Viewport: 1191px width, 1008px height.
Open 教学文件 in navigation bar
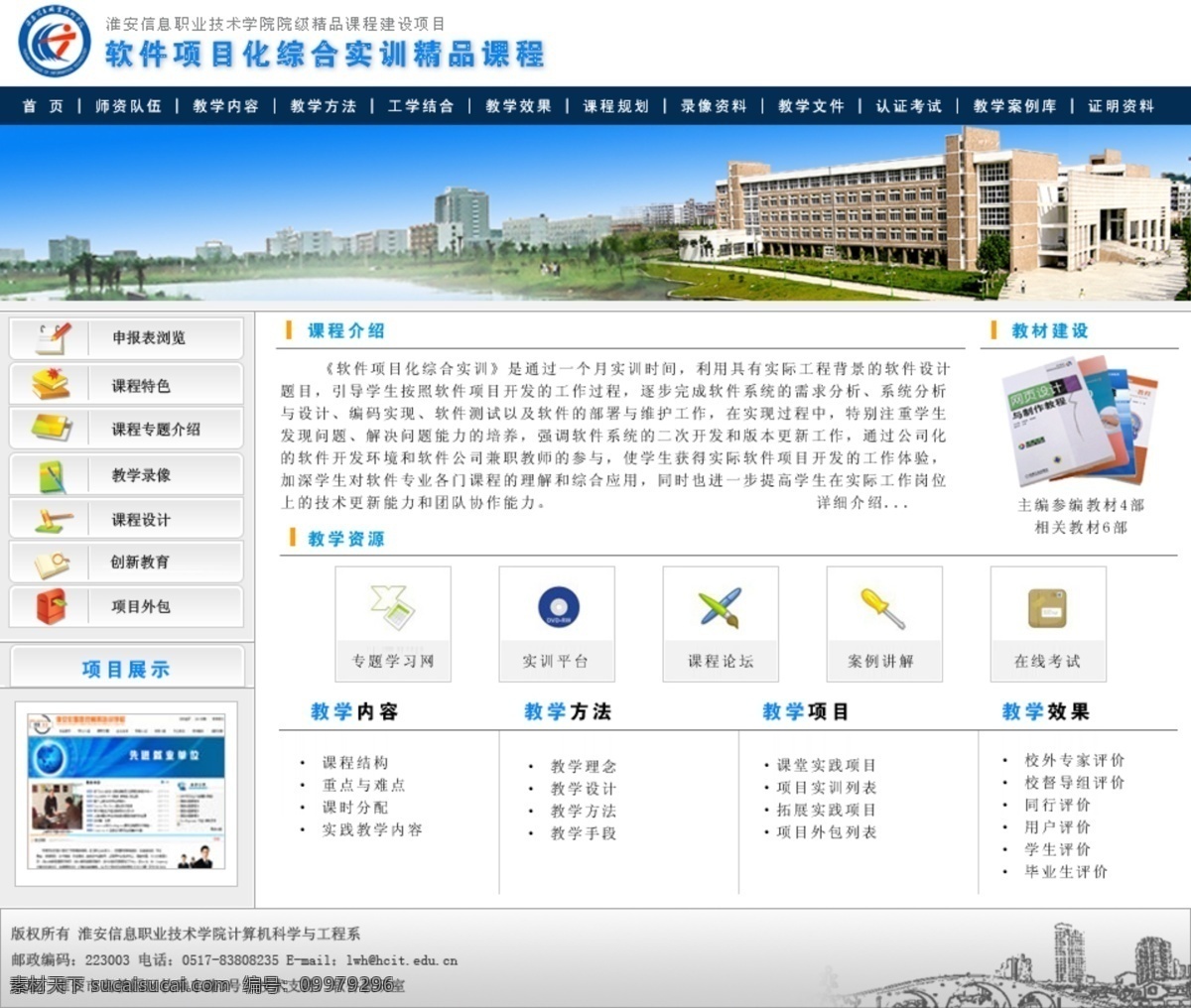(x=811, y=106)
